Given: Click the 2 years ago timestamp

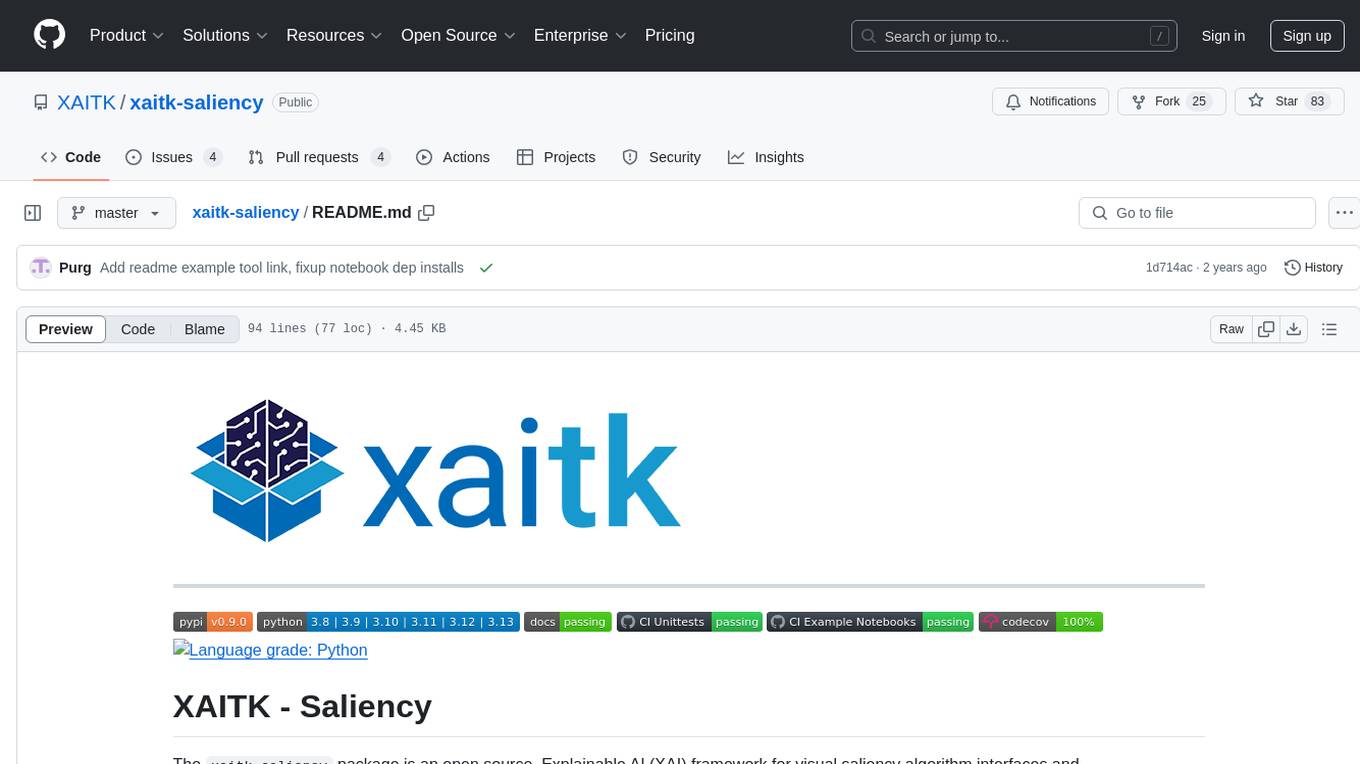Looking at the screenshot, I should tap(1234, 268).
